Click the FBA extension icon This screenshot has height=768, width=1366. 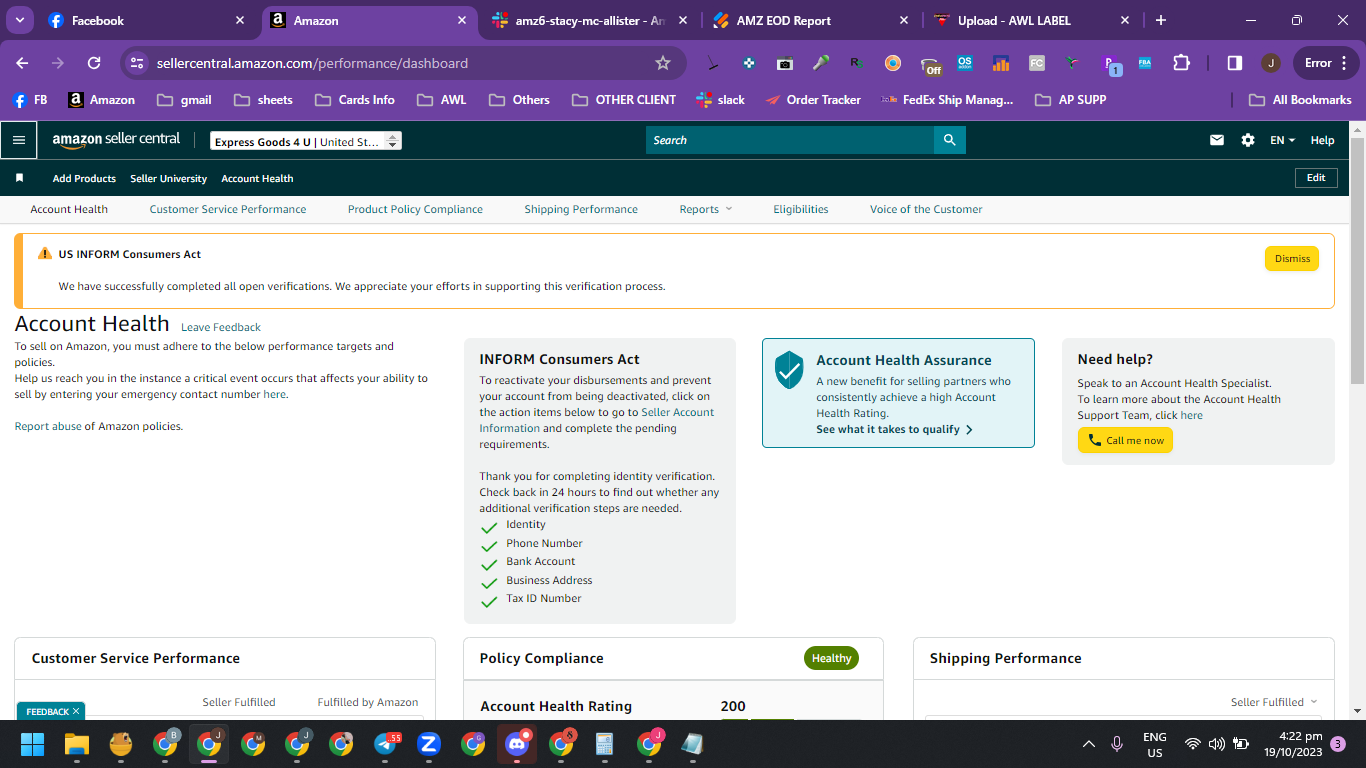coord(1144,63)
